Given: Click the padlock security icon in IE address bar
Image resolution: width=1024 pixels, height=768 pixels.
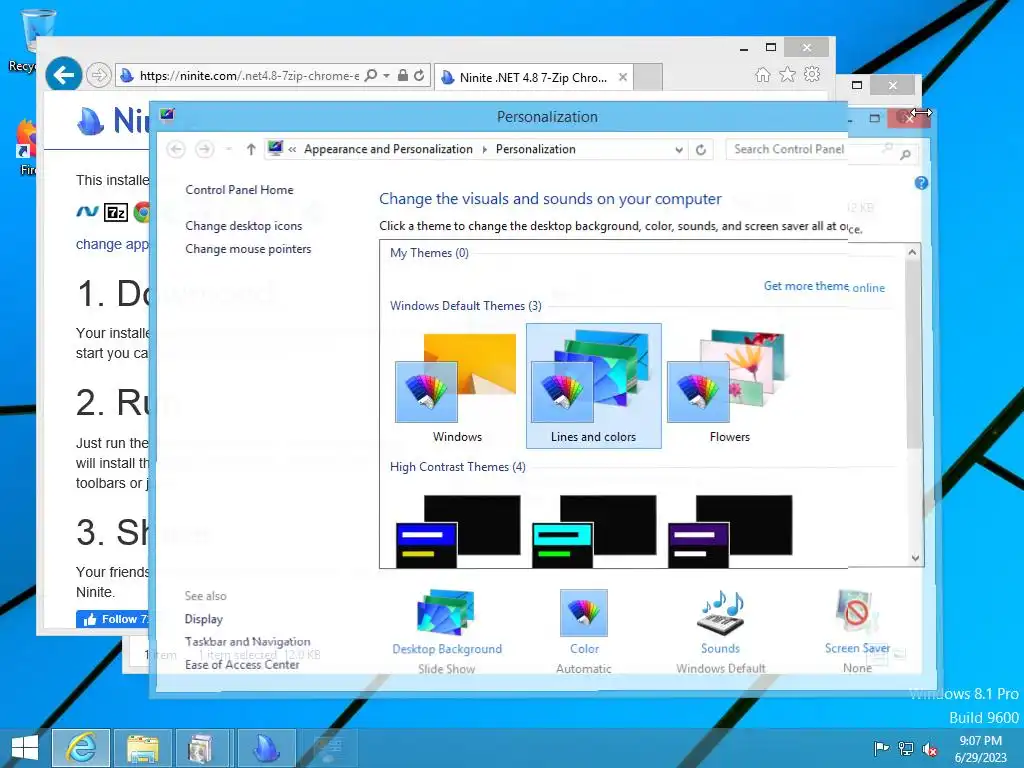Looking at the screenshot, I should tap(403, 76).
